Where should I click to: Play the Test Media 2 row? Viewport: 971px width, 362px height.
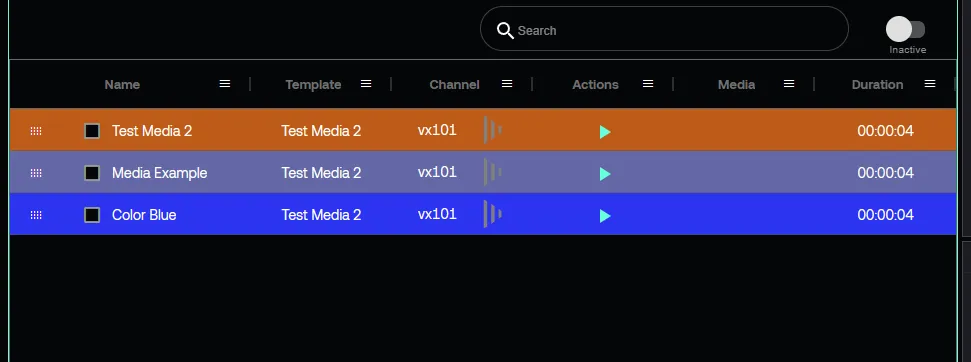pyautogui.click(x=605, y=131)
